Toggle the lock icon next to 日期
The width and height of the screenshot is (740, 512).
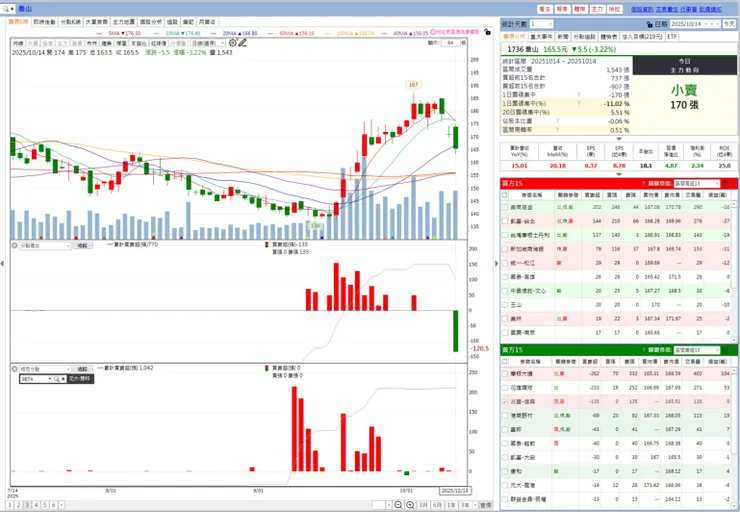point(649,24)
